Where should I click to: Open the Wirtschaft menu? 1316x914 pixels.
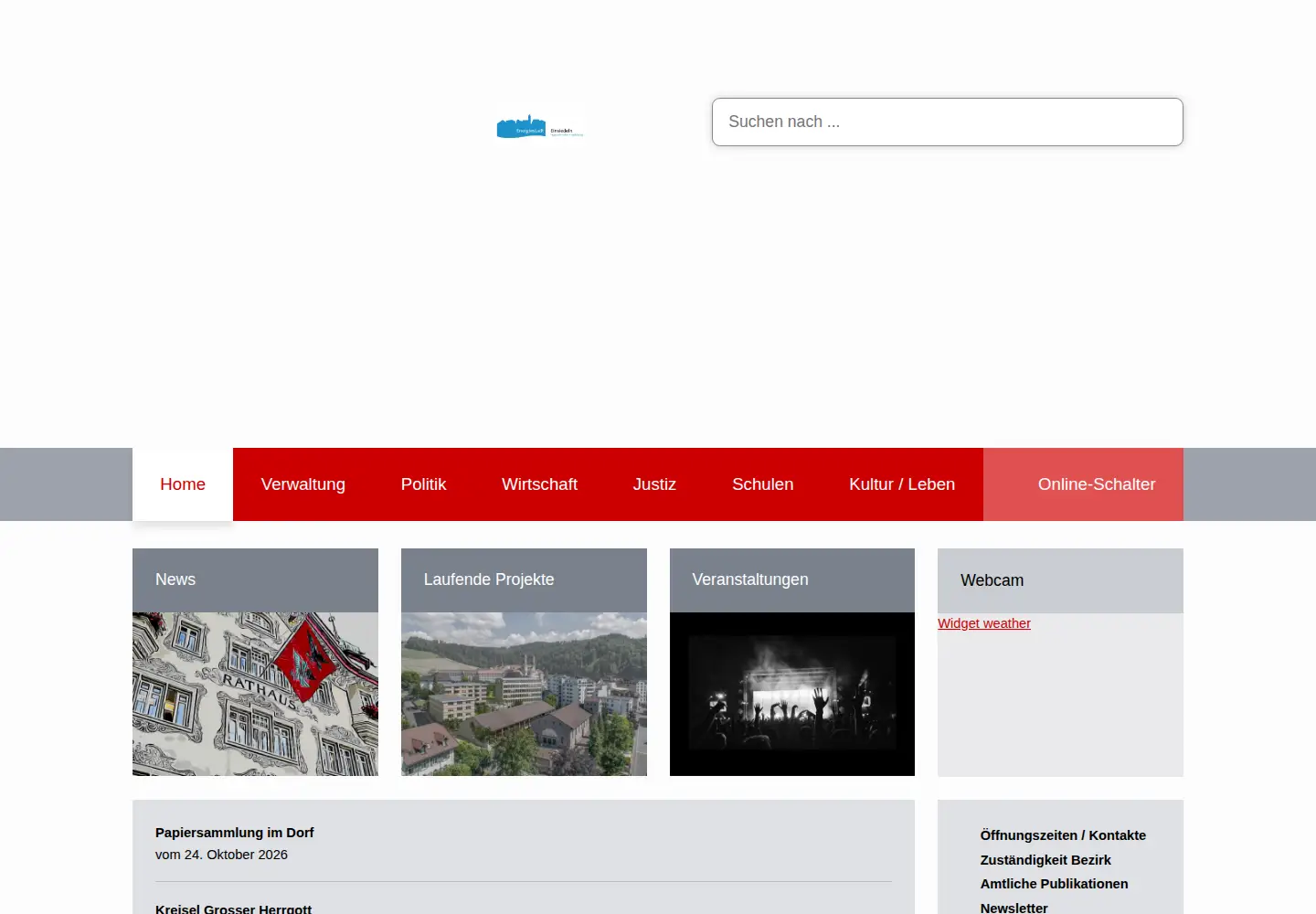pyautogui.click(x=539, y=484)
